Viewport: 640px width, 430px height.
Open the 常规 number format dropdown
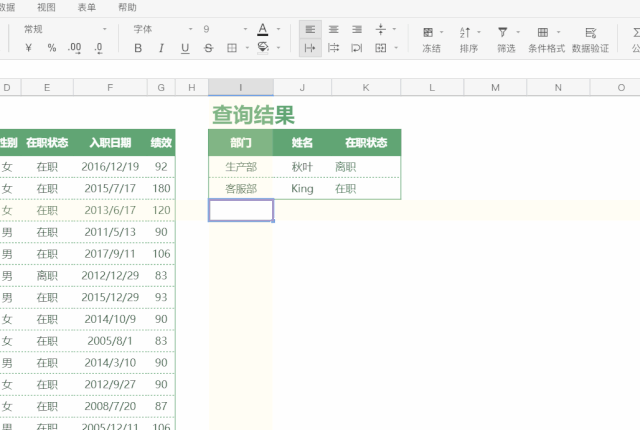[65, 29]
